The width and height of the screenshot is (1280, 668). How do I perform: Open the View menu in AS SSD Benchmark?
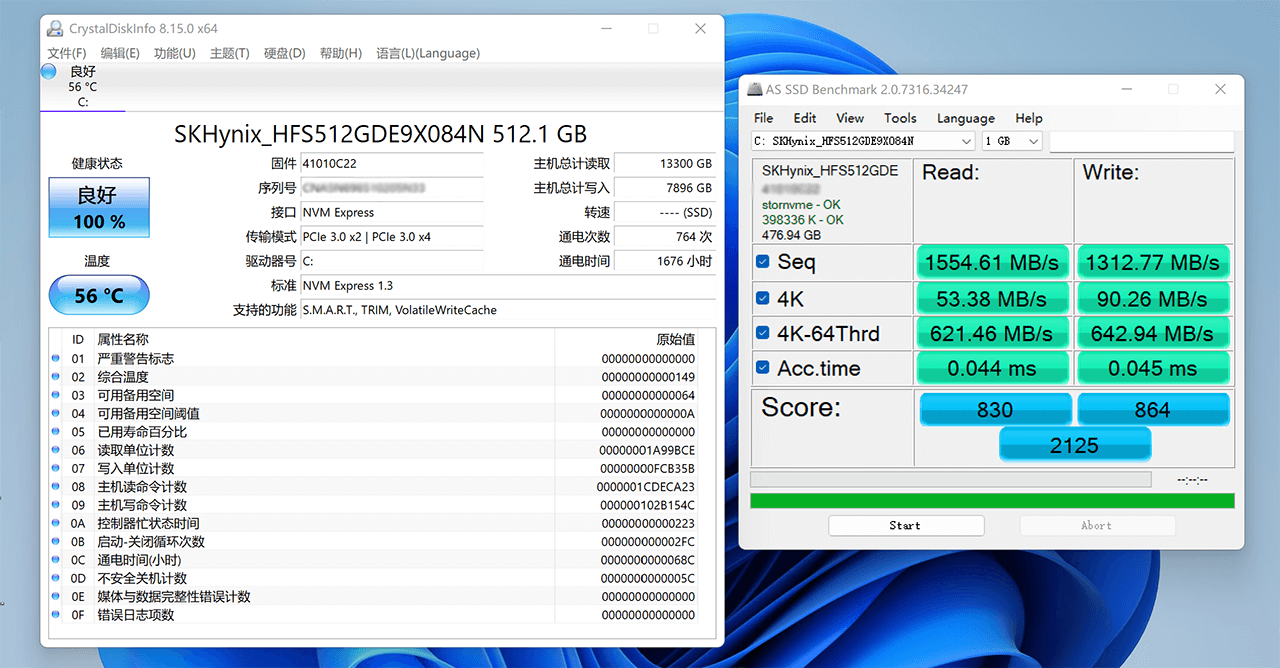850,118
